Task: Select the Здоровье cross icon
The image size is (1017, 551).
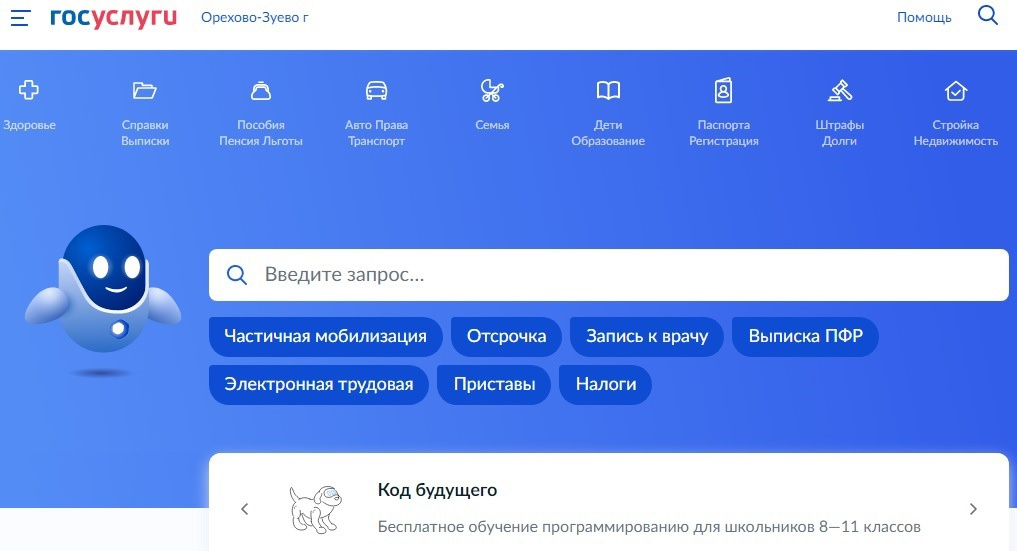Action: point(29,90)
